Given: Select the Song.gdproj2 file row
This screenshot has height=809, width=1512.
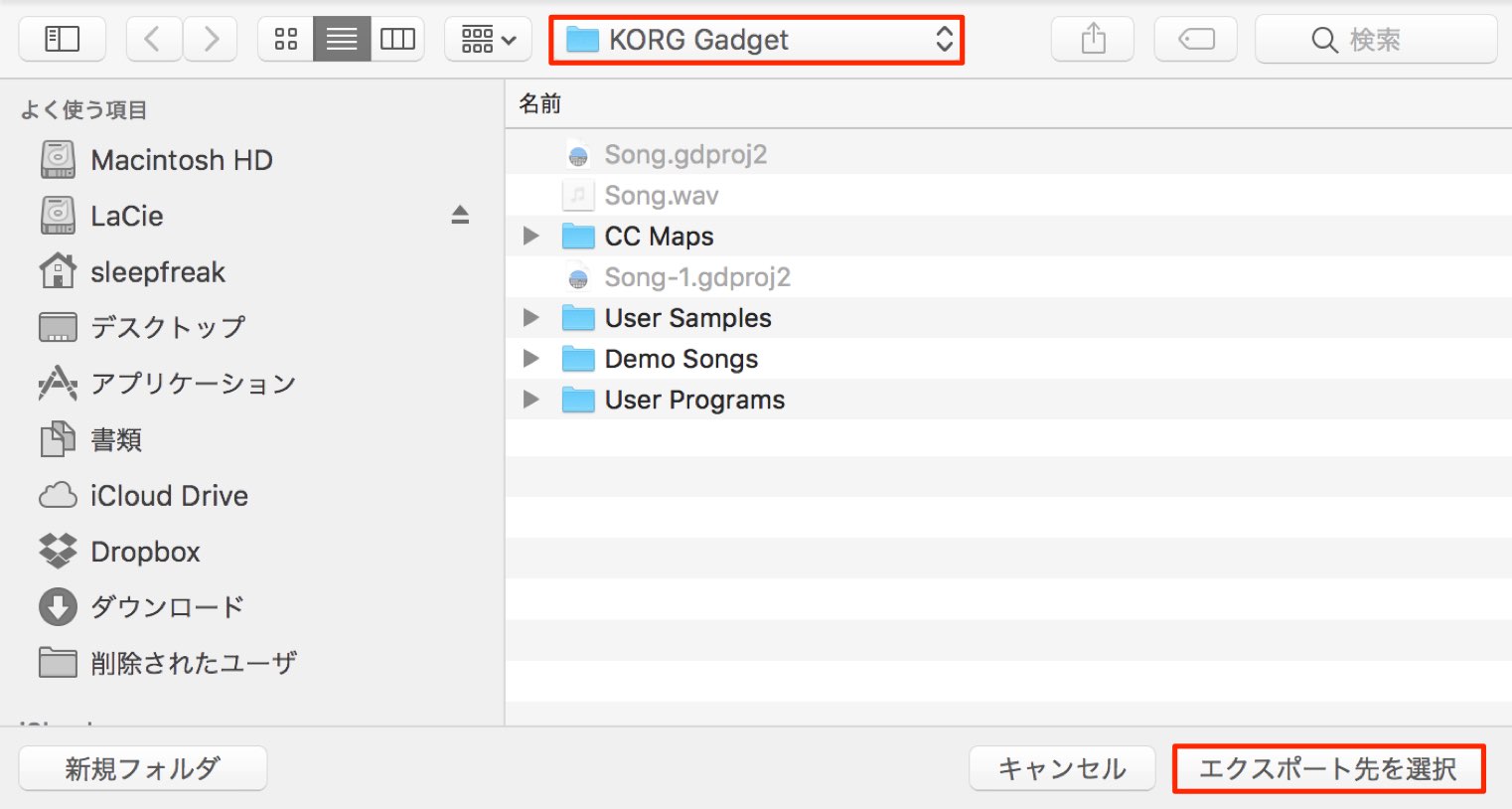Looking at the screenshot, I should tap(1008, 154).
